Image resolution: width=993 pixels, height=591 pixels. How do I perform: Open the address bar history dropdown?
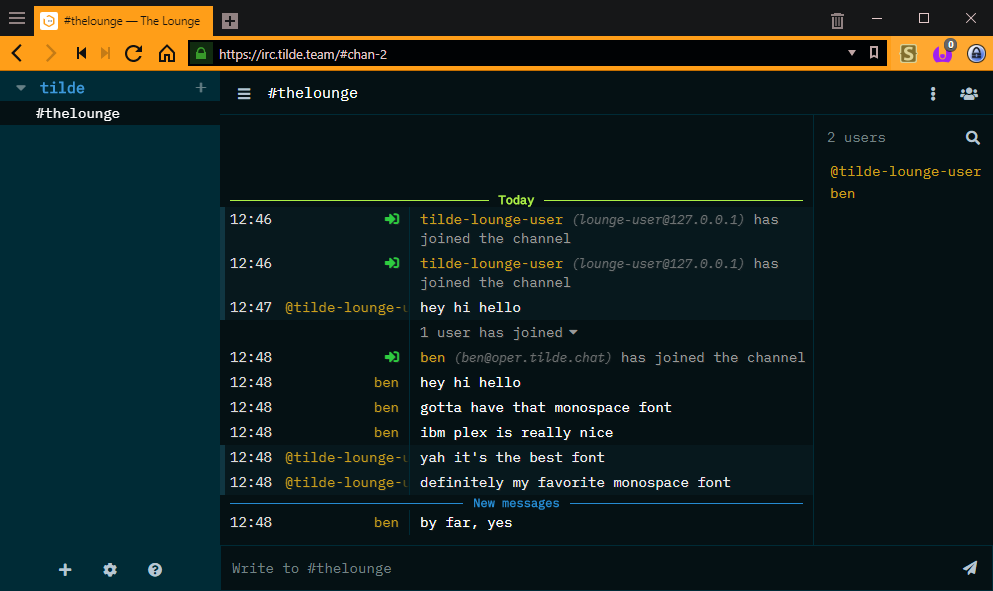pos(852,53)
